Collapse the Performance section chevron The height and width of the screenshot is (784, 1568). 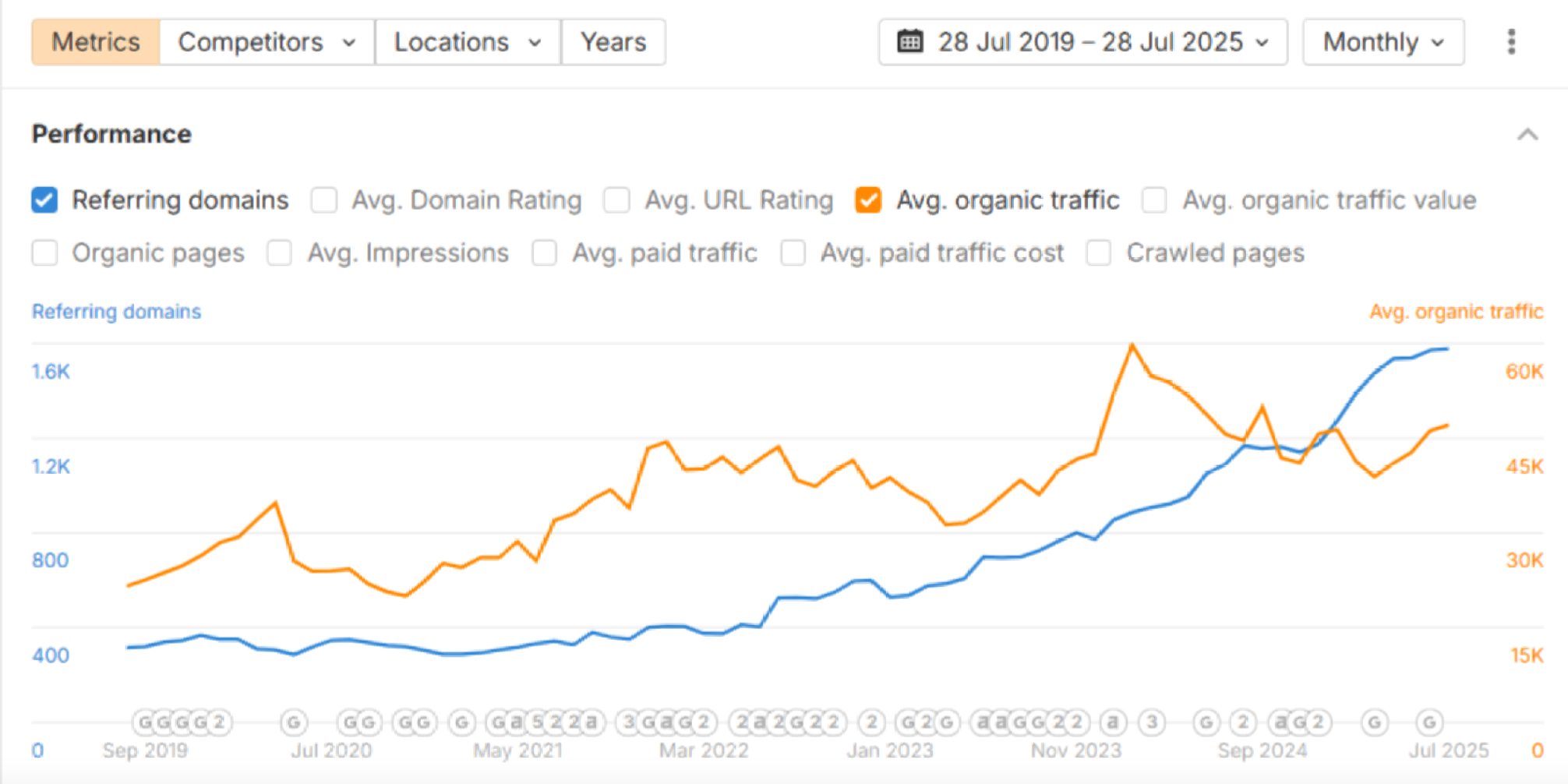coord(1527,135)
